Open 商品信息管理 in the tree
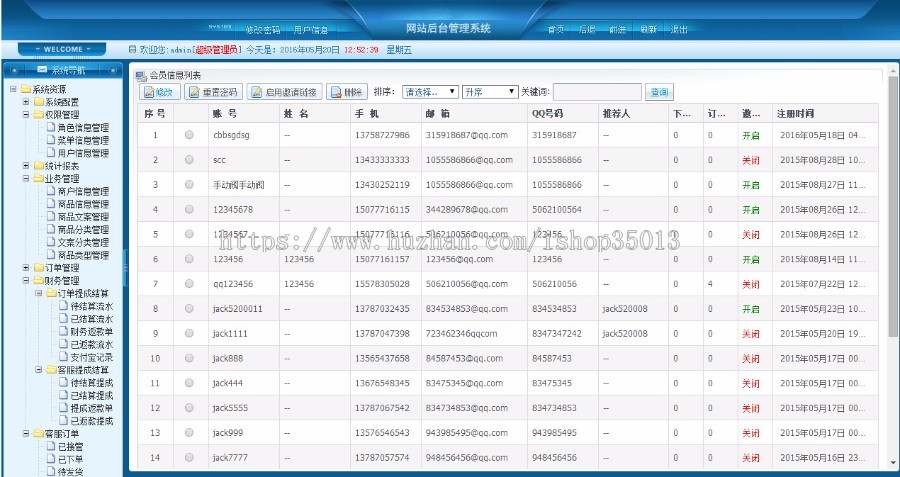 tap(83, 204)
